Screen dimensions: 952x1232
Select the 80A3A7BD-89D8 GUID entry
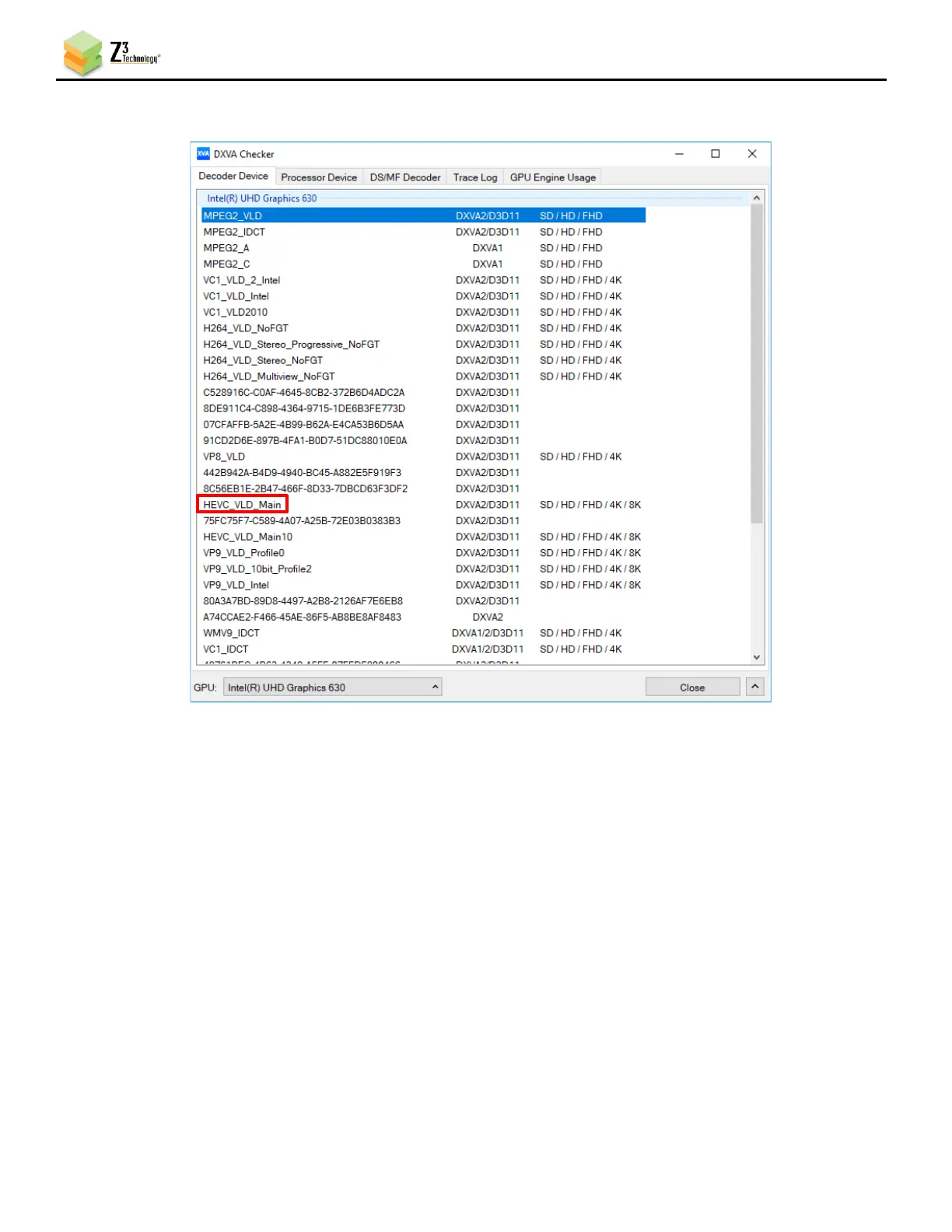coord(423,601)
